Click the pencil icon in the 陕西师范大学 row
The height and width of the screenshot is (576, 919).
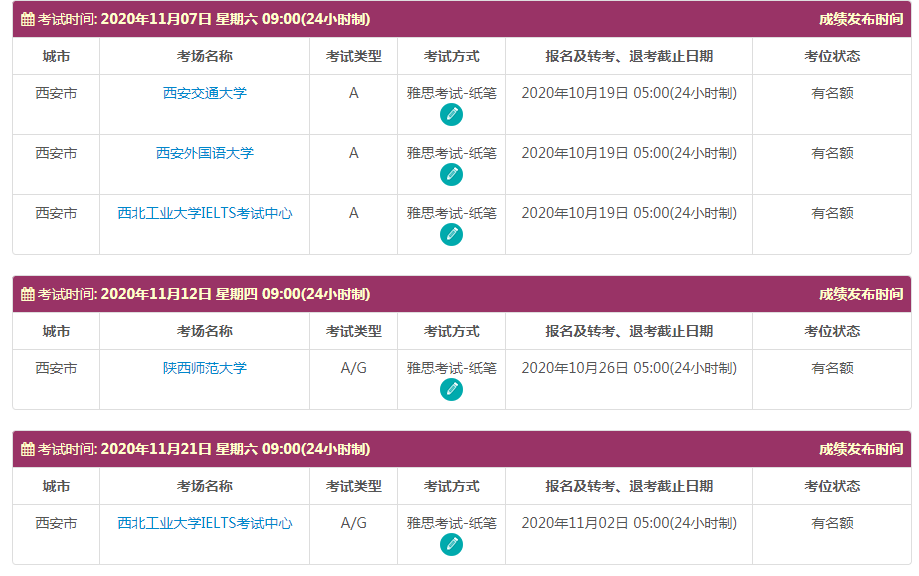451,390
